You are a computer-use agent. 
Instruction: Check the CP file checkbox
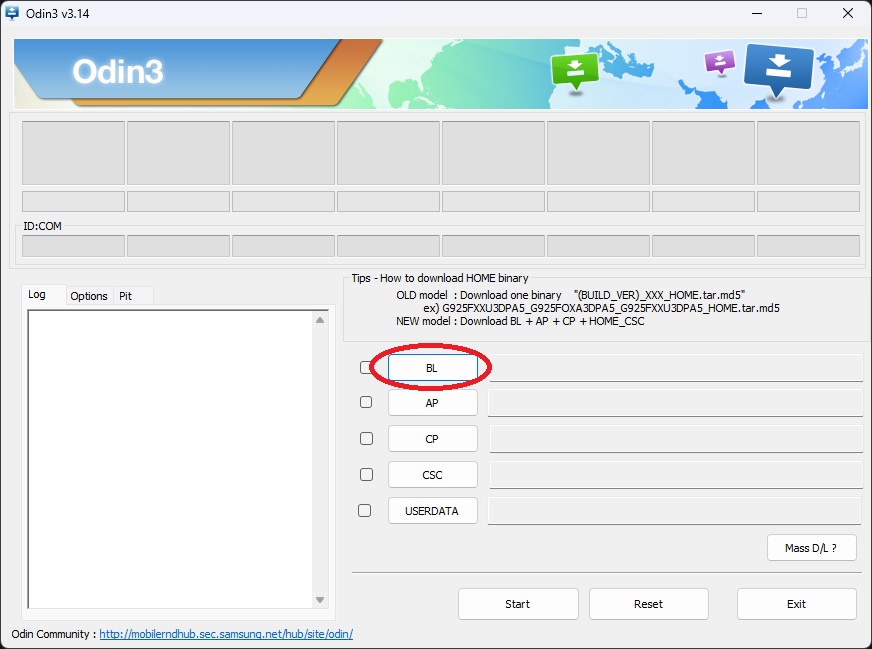[366, 438]
